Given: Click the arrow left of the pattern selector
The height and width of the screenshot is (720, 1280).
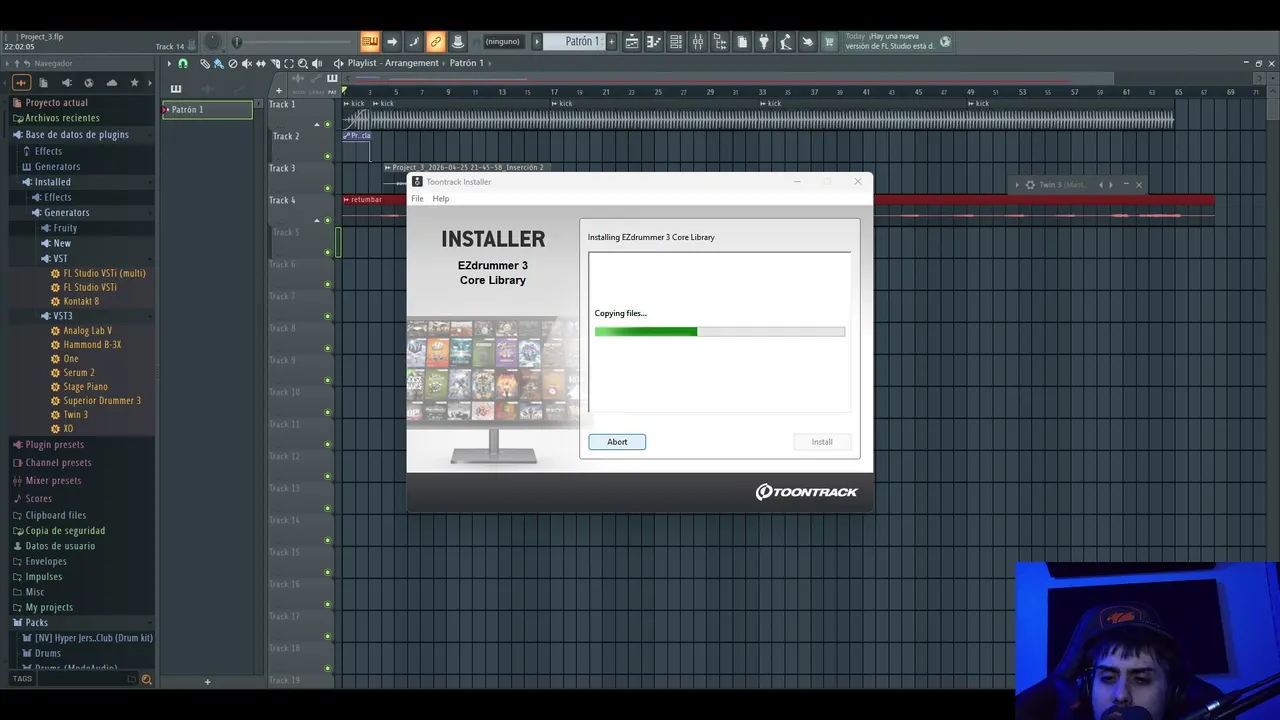Looking at the screenshot, I should pos(536,42).
